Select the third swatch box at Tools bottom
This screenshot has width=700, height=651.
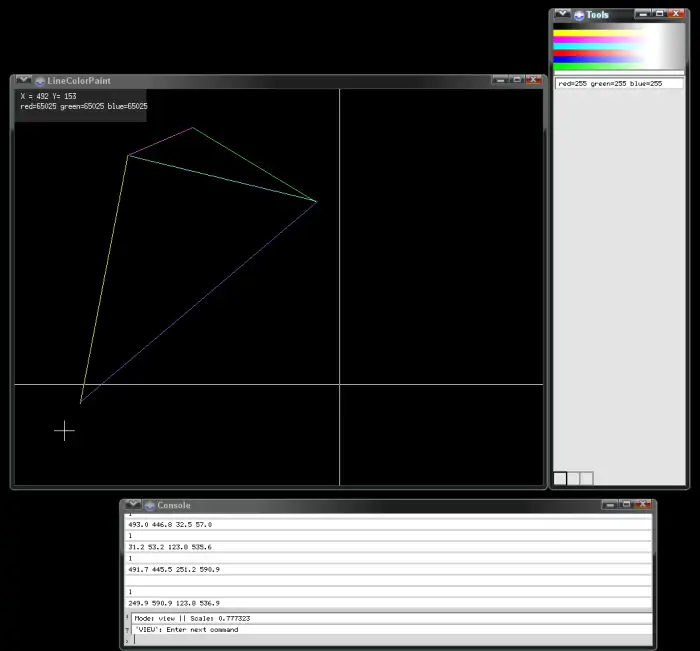(587, 478)
